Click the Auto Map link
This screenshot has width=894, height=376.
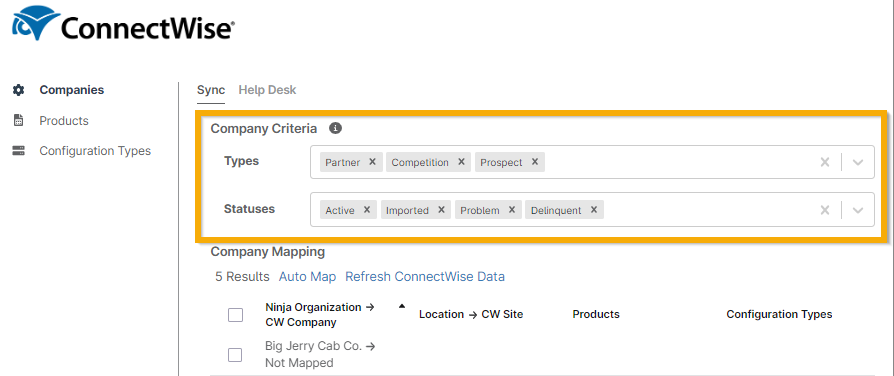pos(307,277)
